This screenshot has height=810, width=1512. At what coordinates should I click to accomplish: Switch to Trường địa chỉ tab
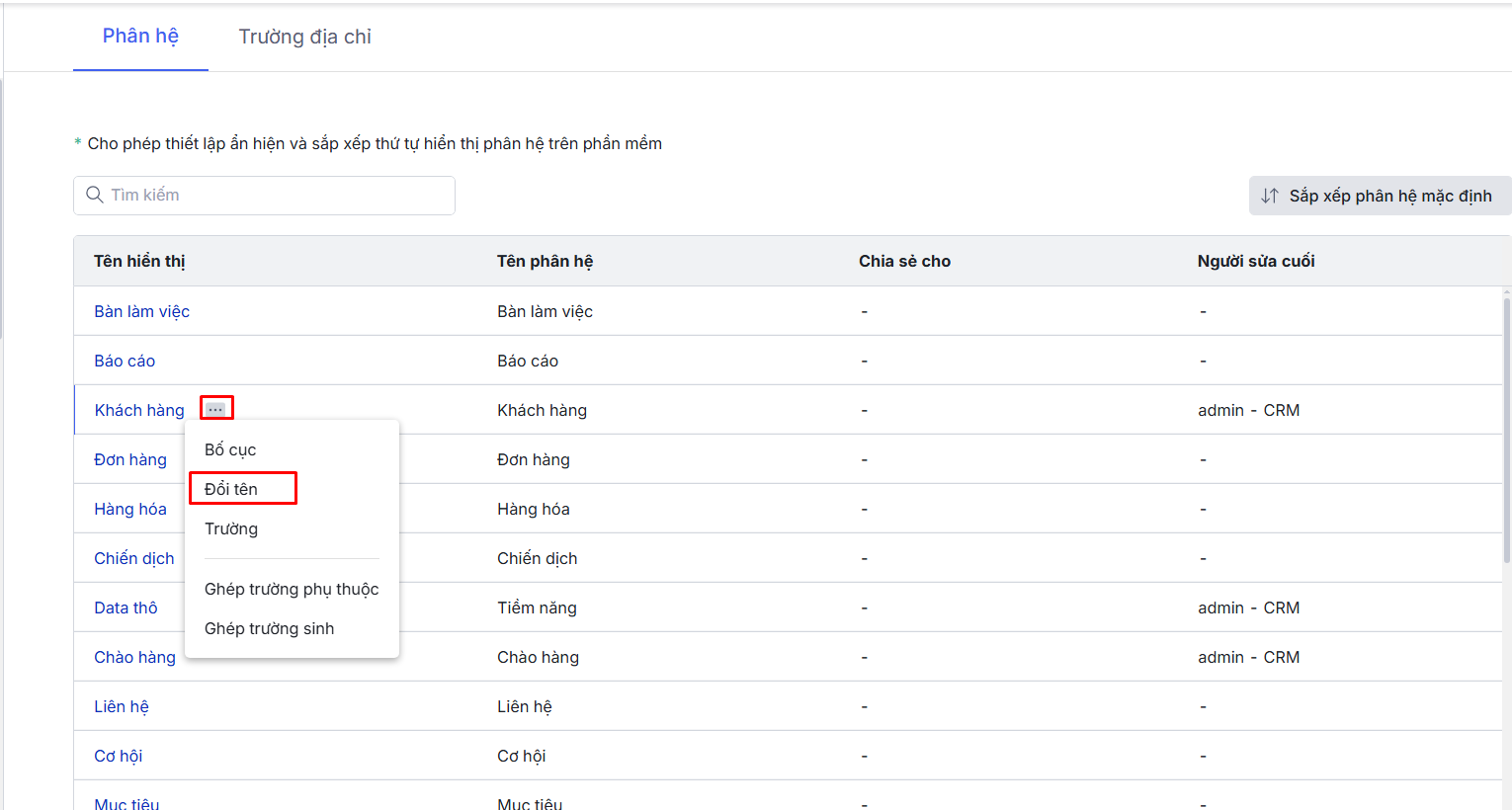point(304,37)
